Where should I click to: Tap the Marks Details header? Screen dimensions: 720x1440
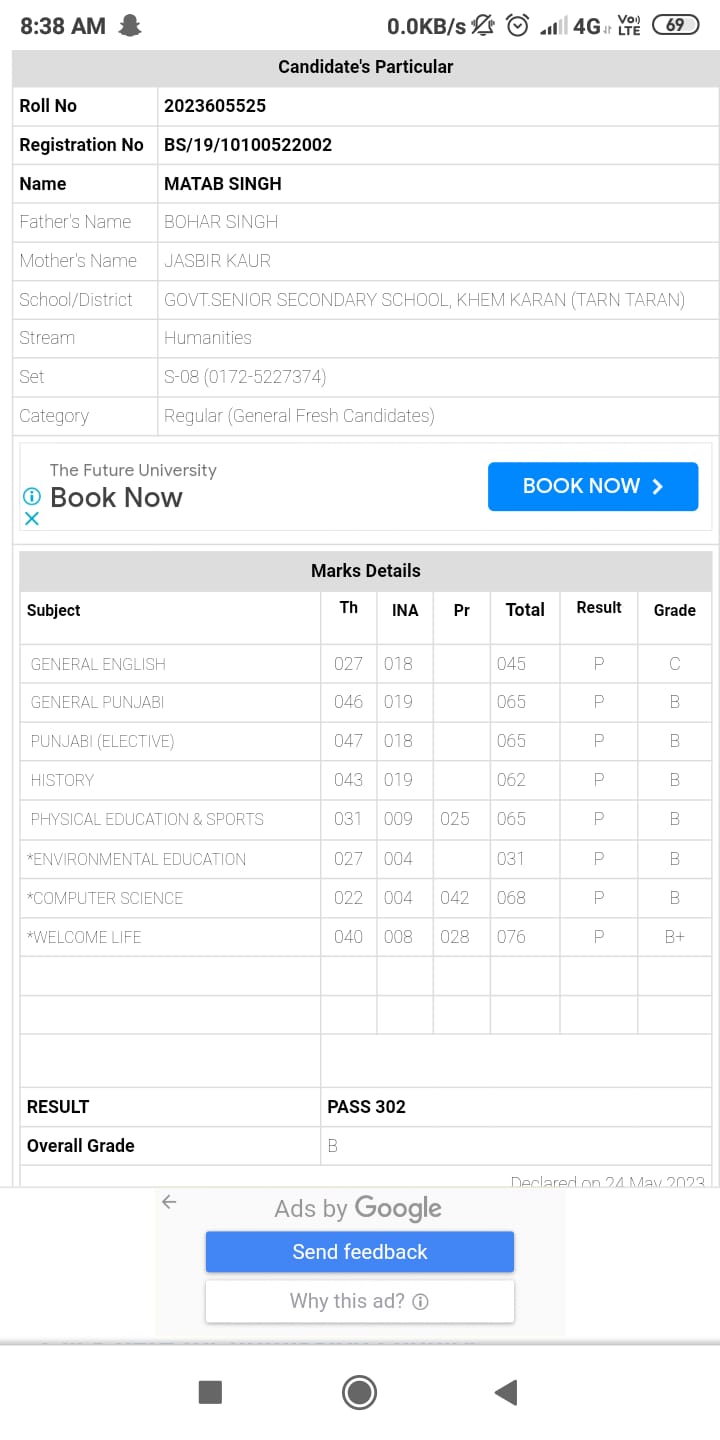[366, 571]
